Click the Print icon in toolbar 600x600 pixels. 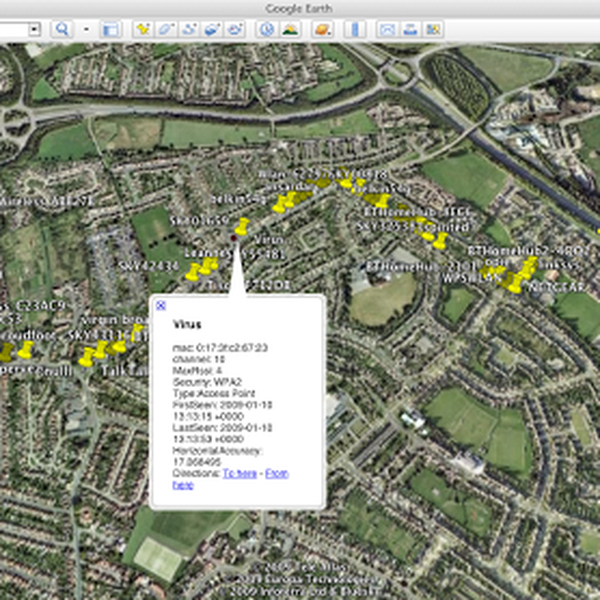click(409, 29)
